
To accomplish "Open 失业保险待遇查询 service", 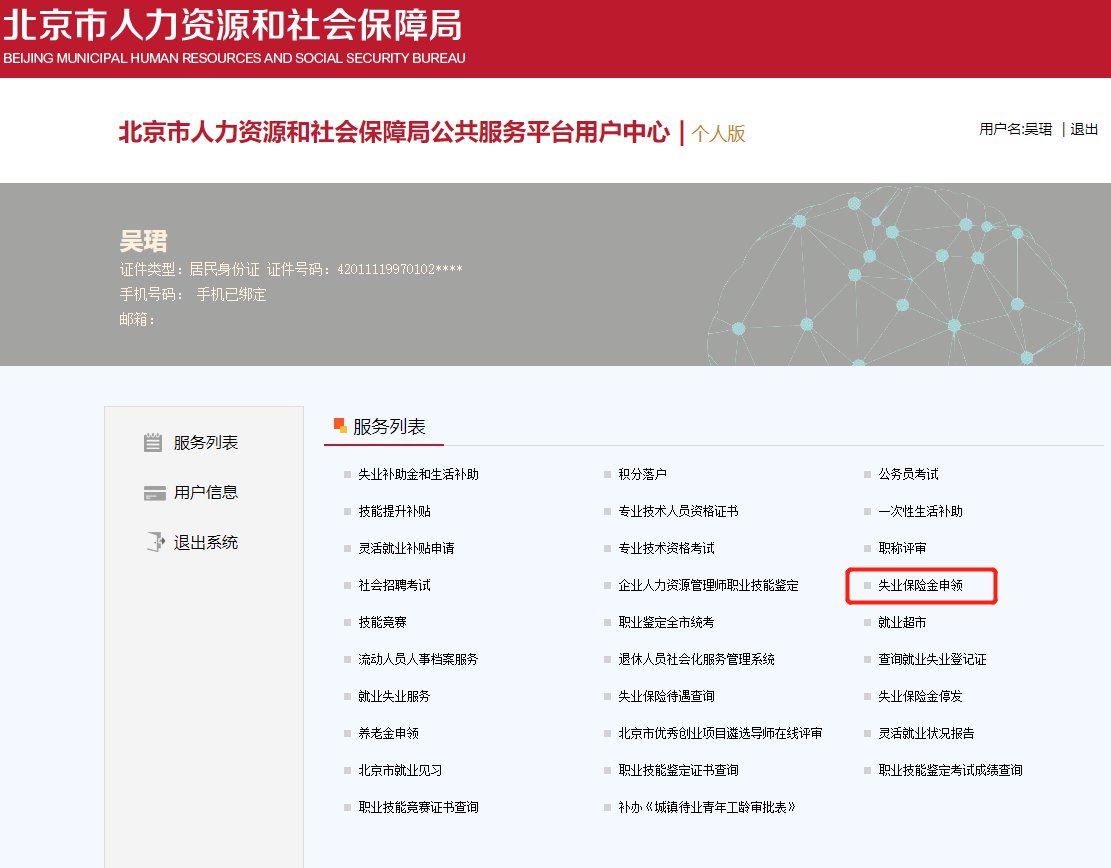I will click(666, 696).
